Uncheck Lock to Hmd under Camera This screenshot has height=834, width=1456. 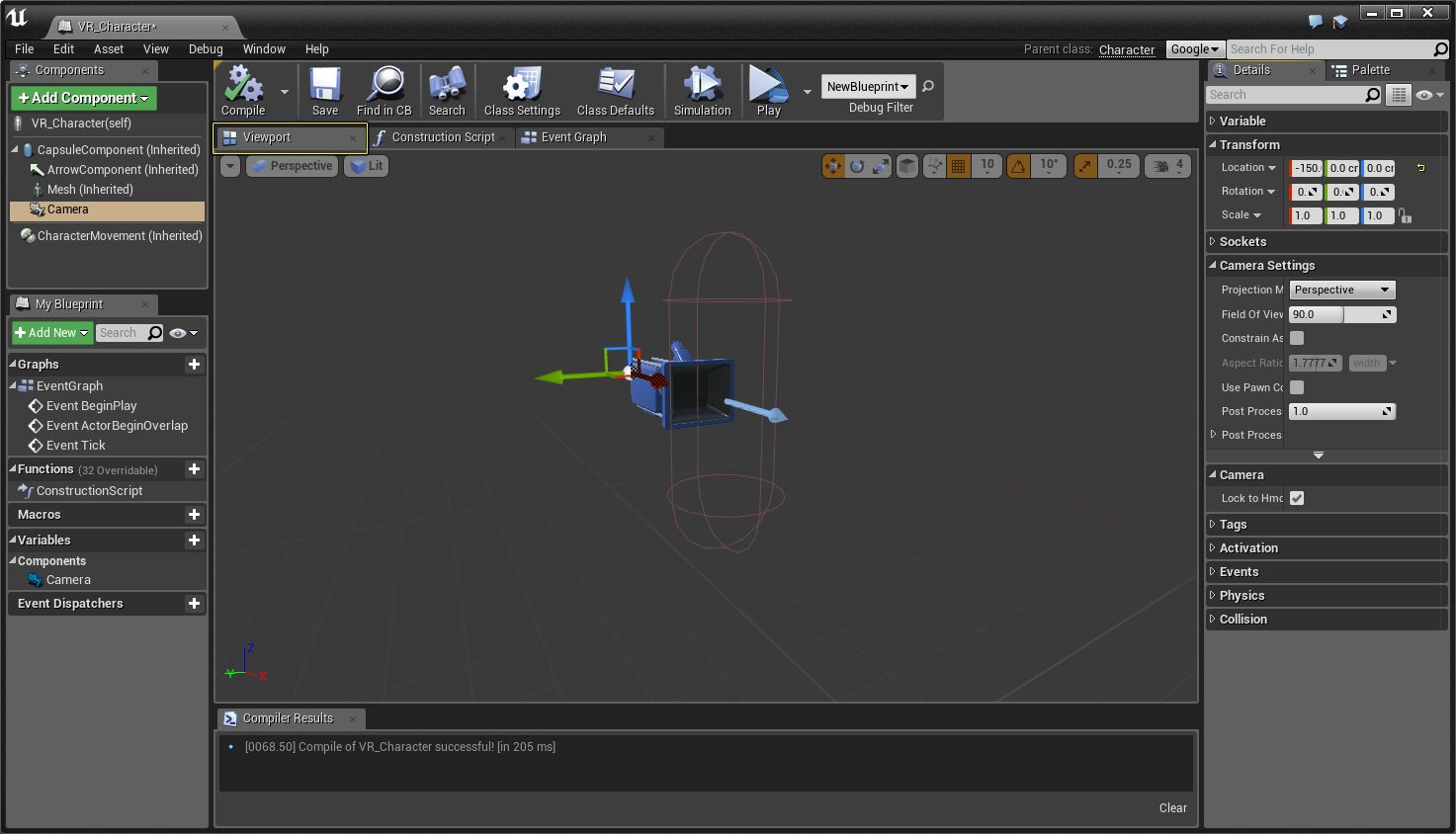(1296, 498)
